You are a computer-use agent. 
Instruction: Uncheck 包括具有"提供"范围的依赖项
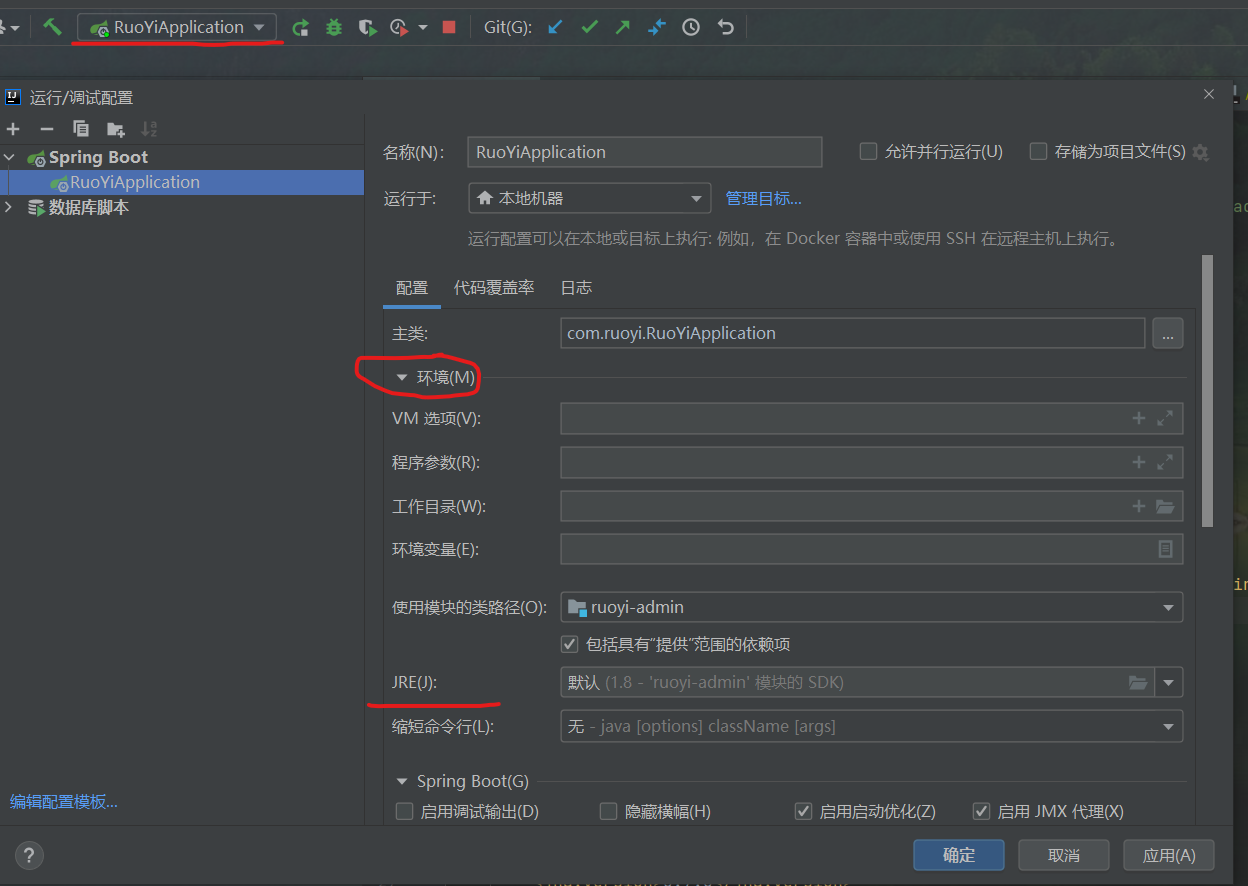[x=569, y=644]
